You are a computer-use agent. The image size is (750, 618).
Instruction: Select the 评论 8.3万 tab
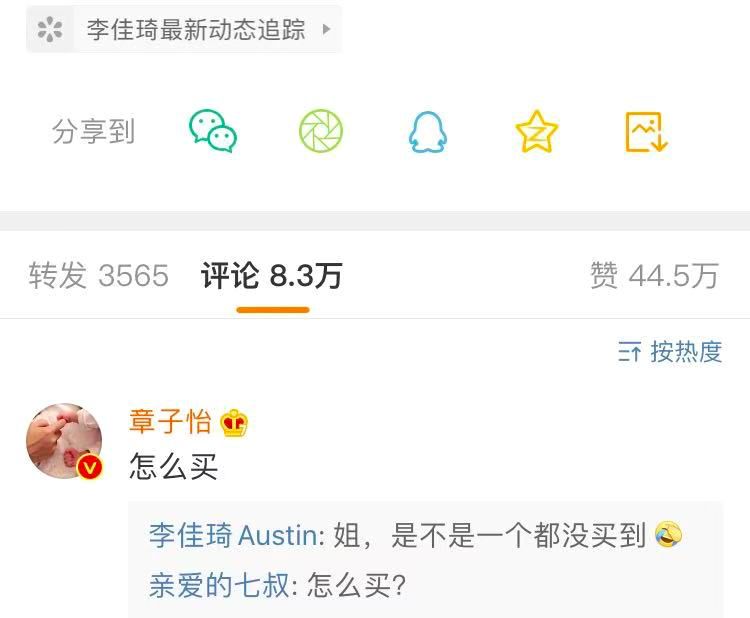[272, 276]
